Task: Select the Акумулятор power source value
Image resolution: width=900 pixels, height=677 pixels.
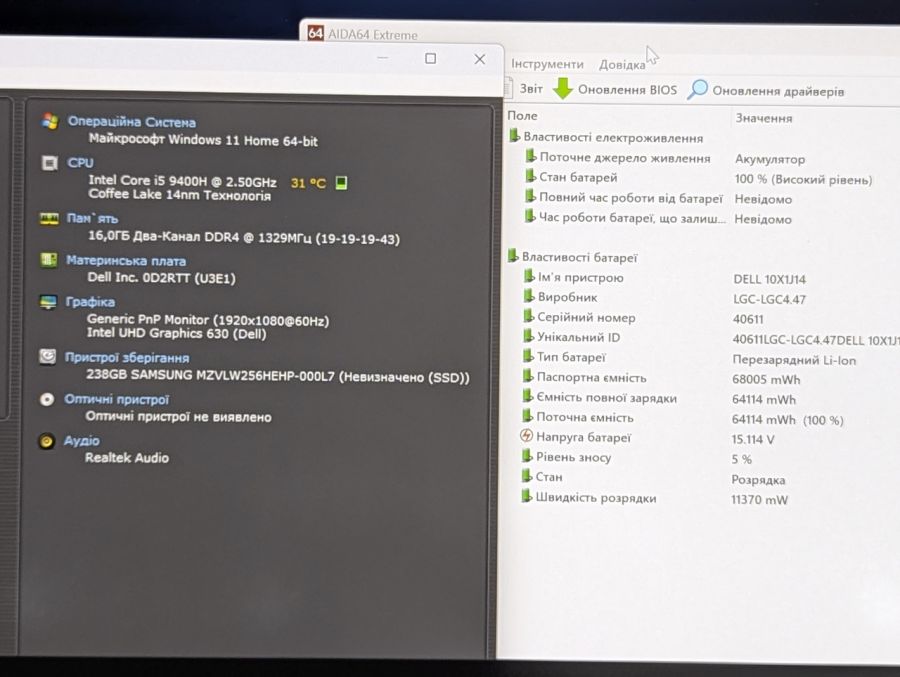Action: point(770,160)
